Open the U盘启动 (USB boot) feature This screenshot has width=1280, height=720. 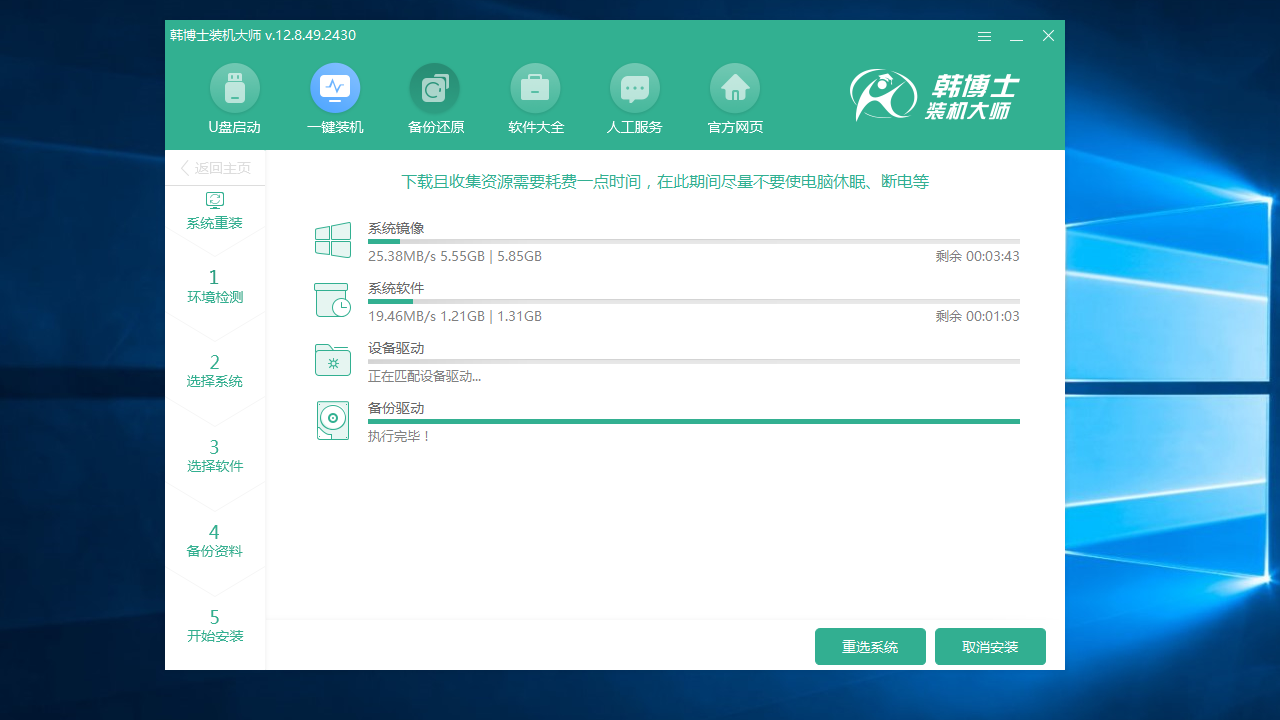[x=234, y=97]
